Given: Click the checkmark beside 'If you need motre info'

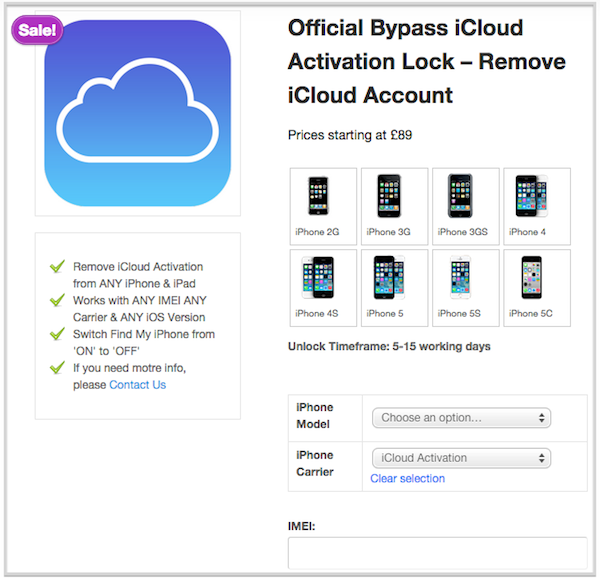Looking at the screenshot, I should coord(57,367).
